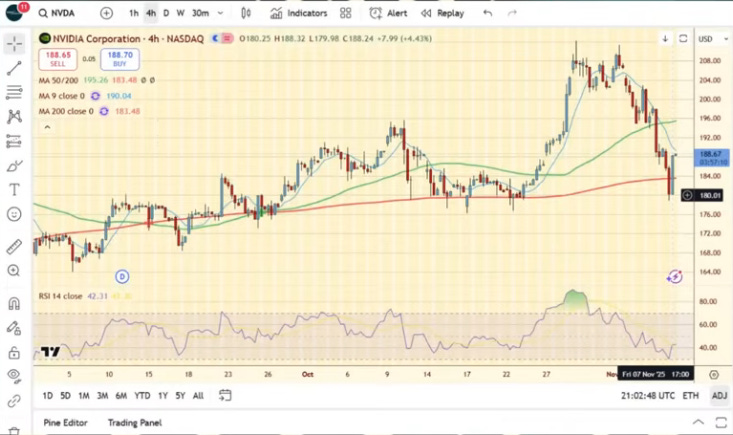Open the Pine Editor tab
733x435 pixels.
(65, 422)
